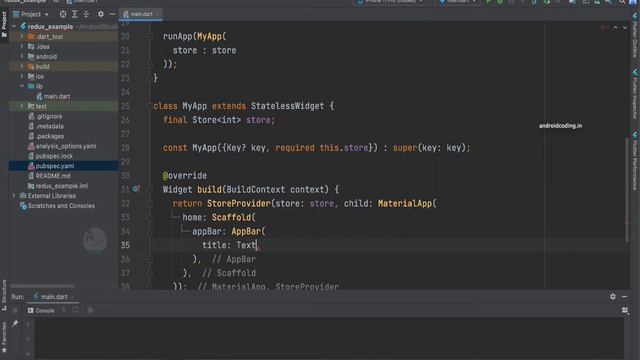Image resolution: width=640 pixels, height=360 pixels.
Task: Expand the ios folder
Action: [22, 76]
